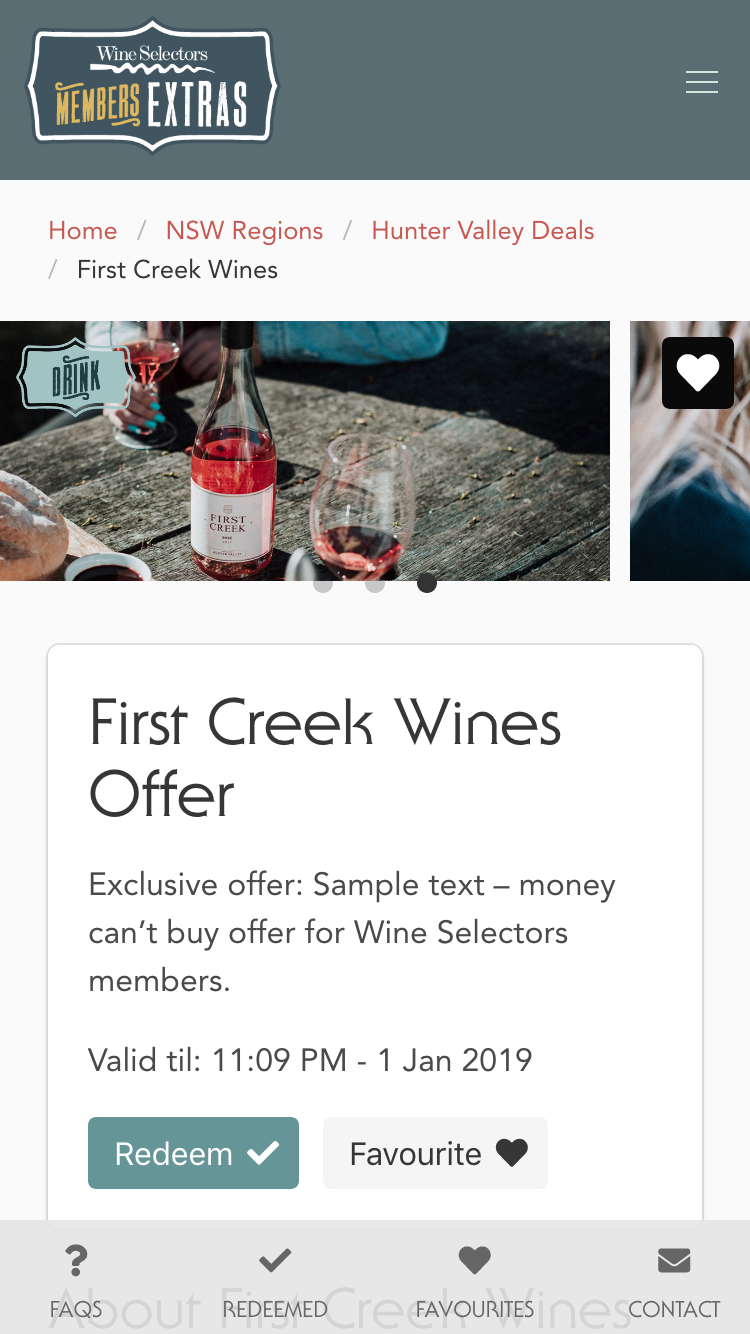
Task: Open Hunter Valley Deals breadcrumb
Action: pyautogui.click(x=483, y=231)
